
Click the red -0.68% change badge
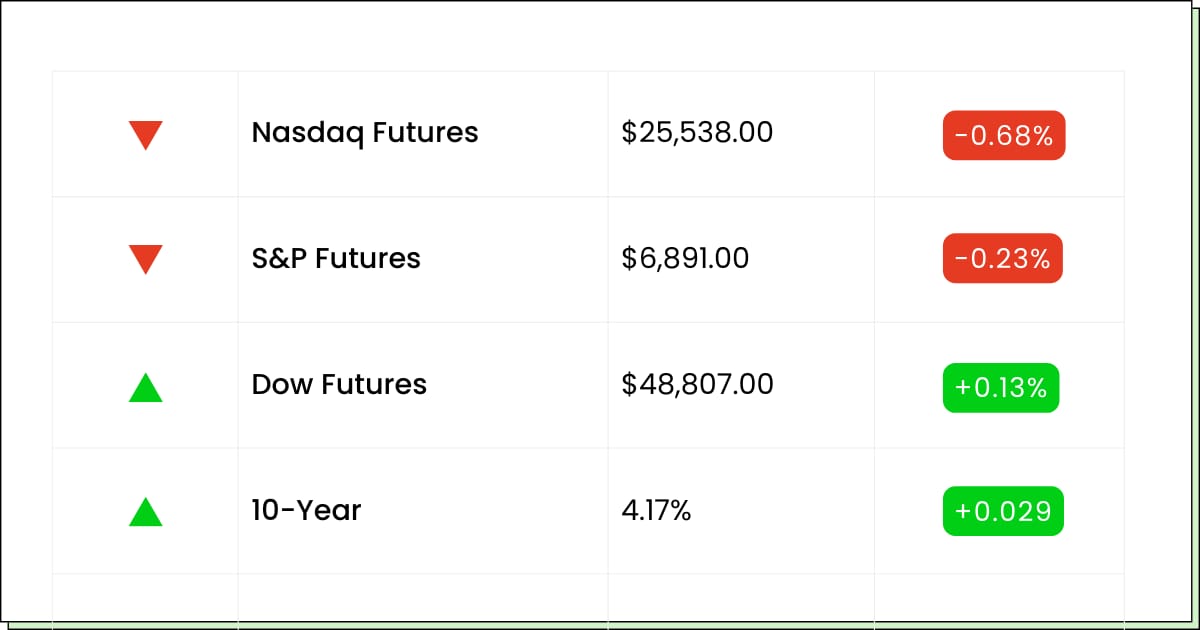[1004, 136]
